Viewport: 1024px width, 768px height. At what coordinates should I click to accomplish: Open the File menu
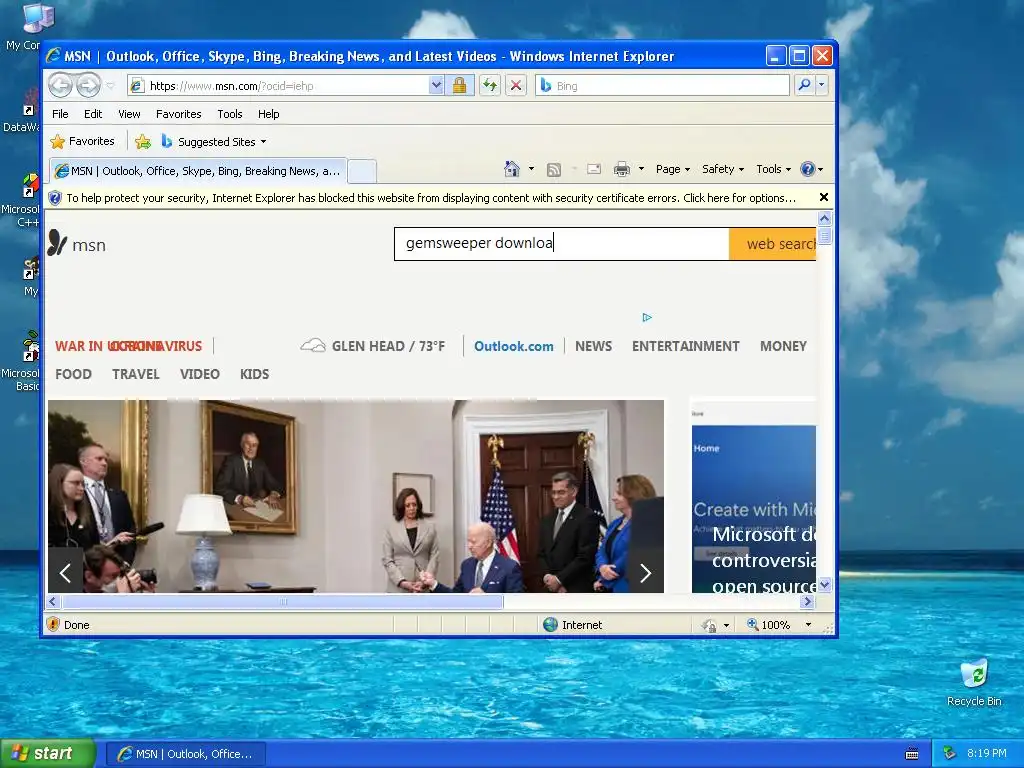pyautogui.click(x=60, y=114)
